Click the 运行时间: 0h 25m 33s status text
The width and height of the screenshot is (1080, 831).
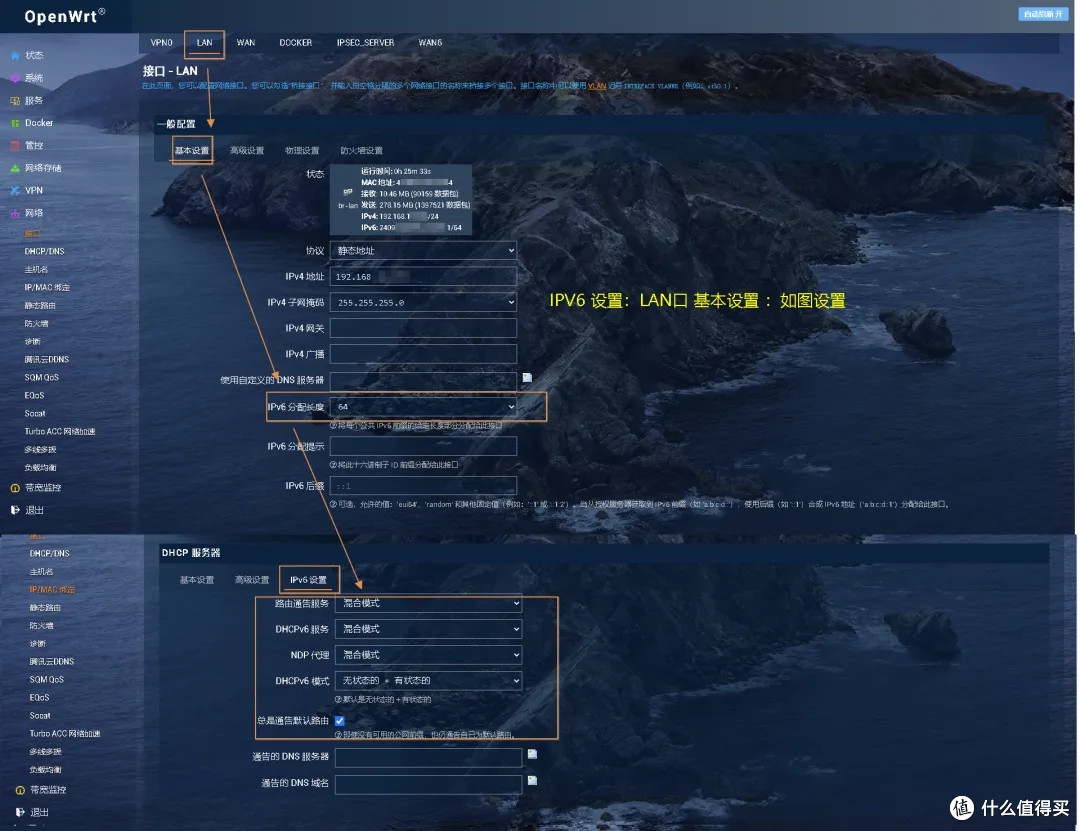click(x=396, y=172)
